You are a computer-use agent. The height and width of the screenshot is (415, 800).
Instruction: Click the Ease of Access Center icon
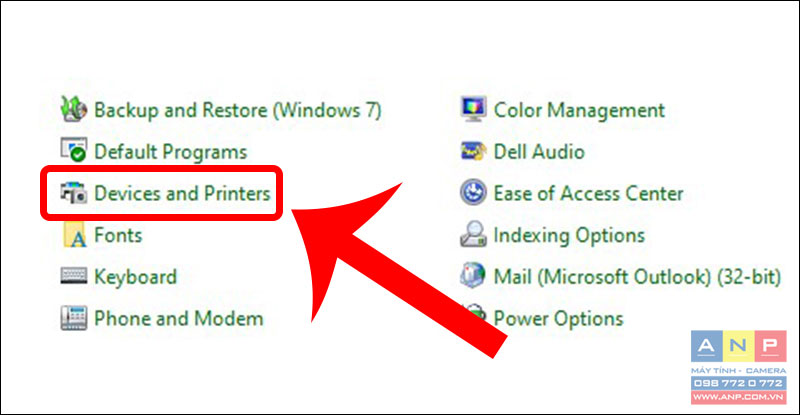[x=473, y=193]
